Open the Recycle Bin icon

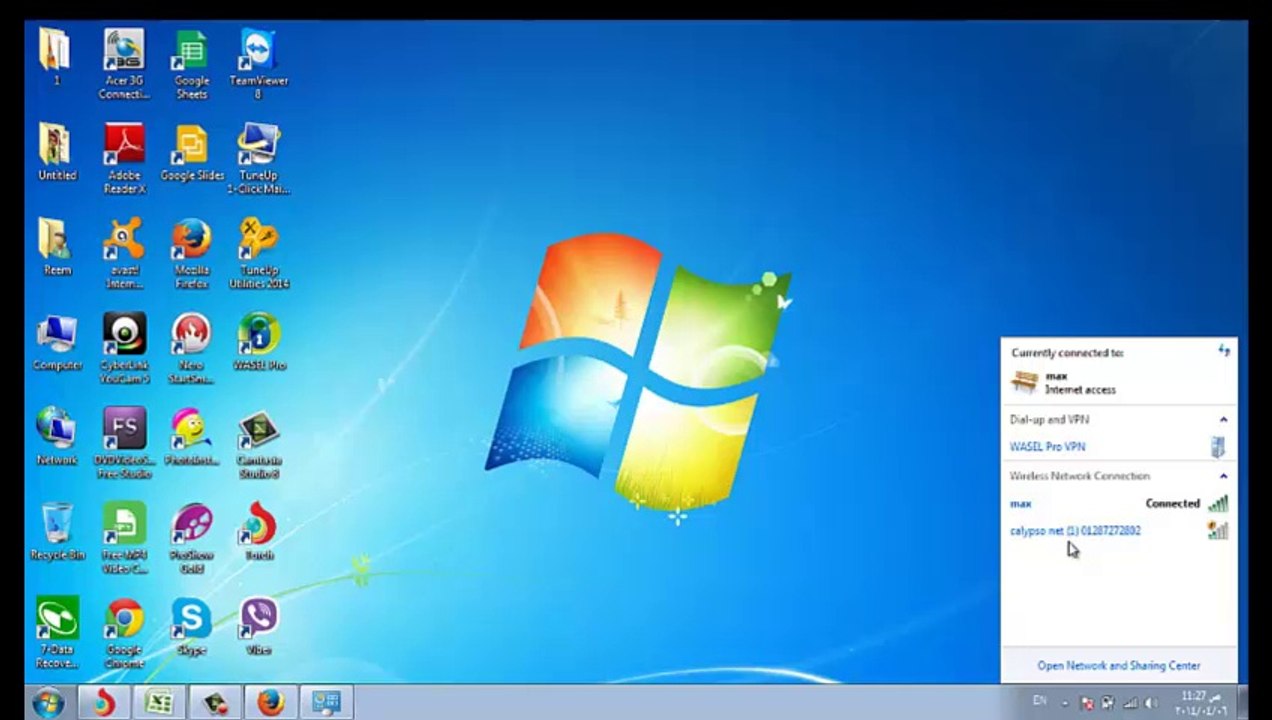pyautogui.click(x=57, y=532)
